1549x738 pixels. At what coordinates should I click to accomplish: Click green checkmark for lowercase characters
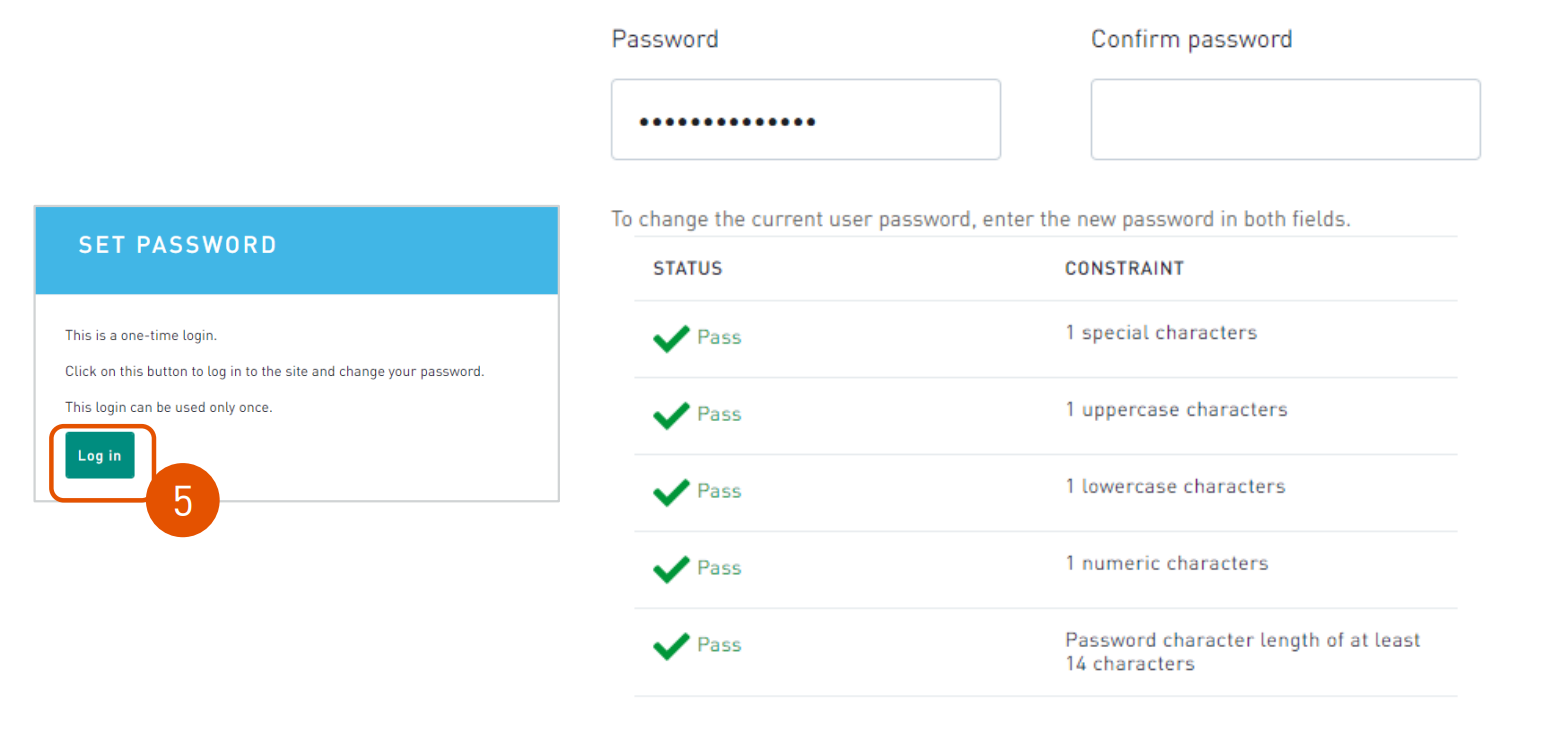coord(671,492)
